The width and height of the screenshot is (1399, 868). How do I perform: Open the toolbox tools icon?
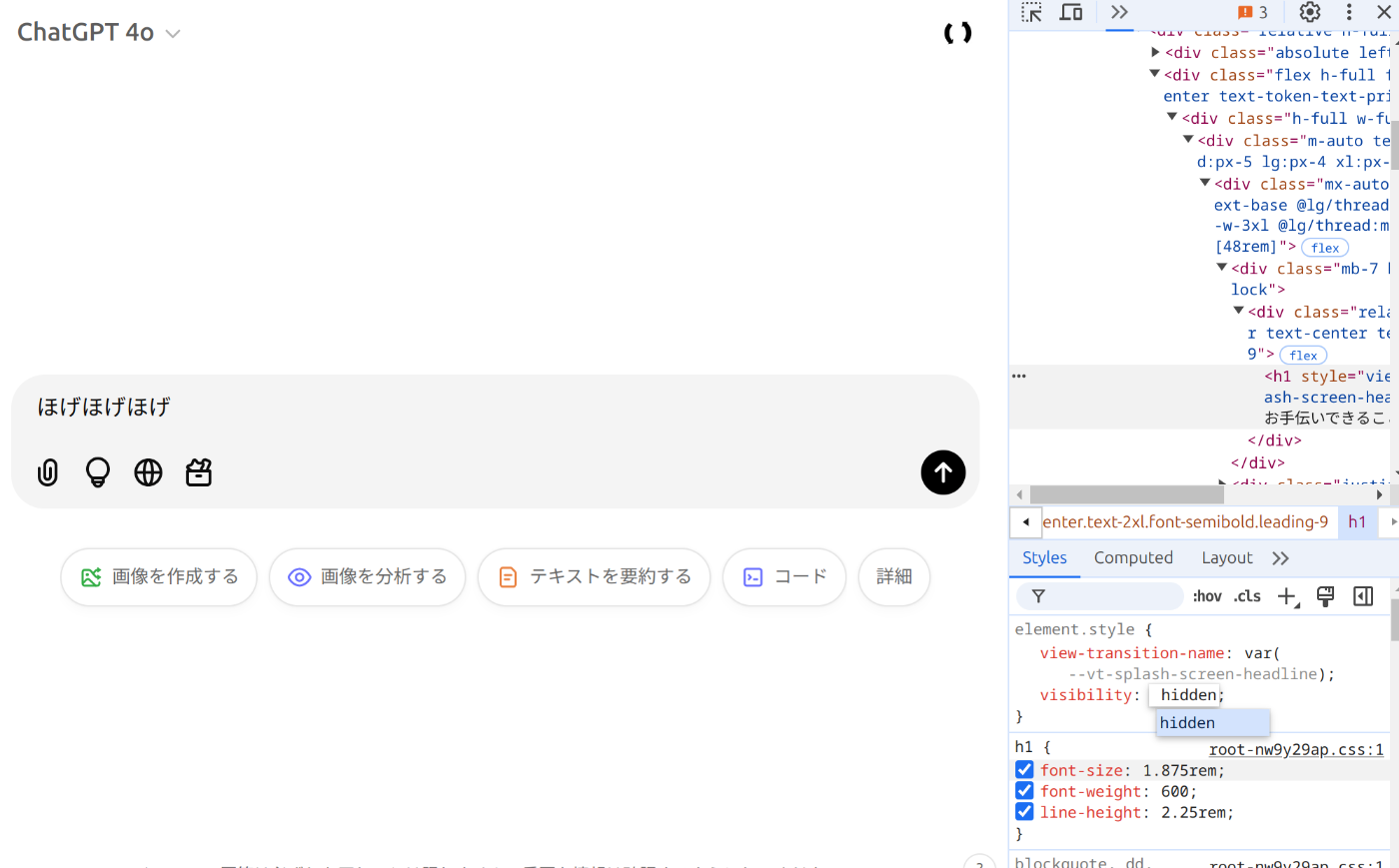coord(199,472)
